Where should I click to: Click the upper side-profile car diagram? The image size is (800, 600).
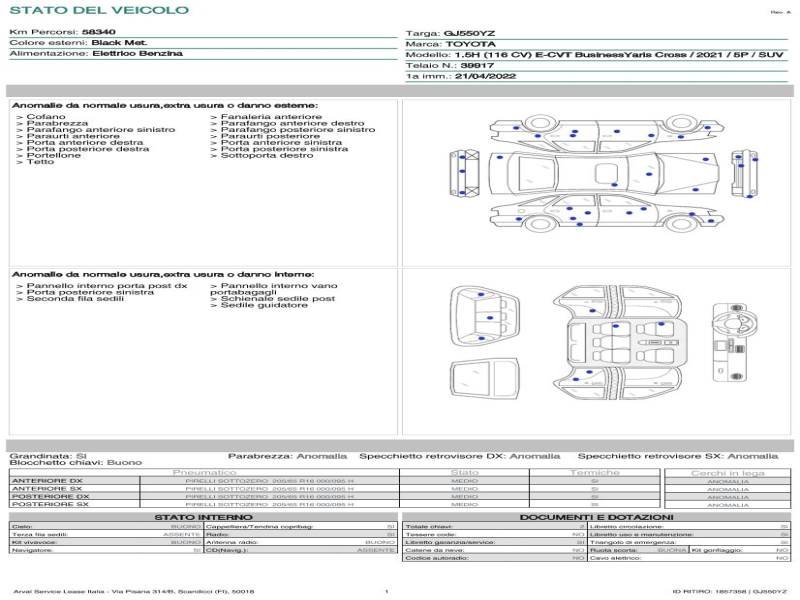click(x=605, y=132)
